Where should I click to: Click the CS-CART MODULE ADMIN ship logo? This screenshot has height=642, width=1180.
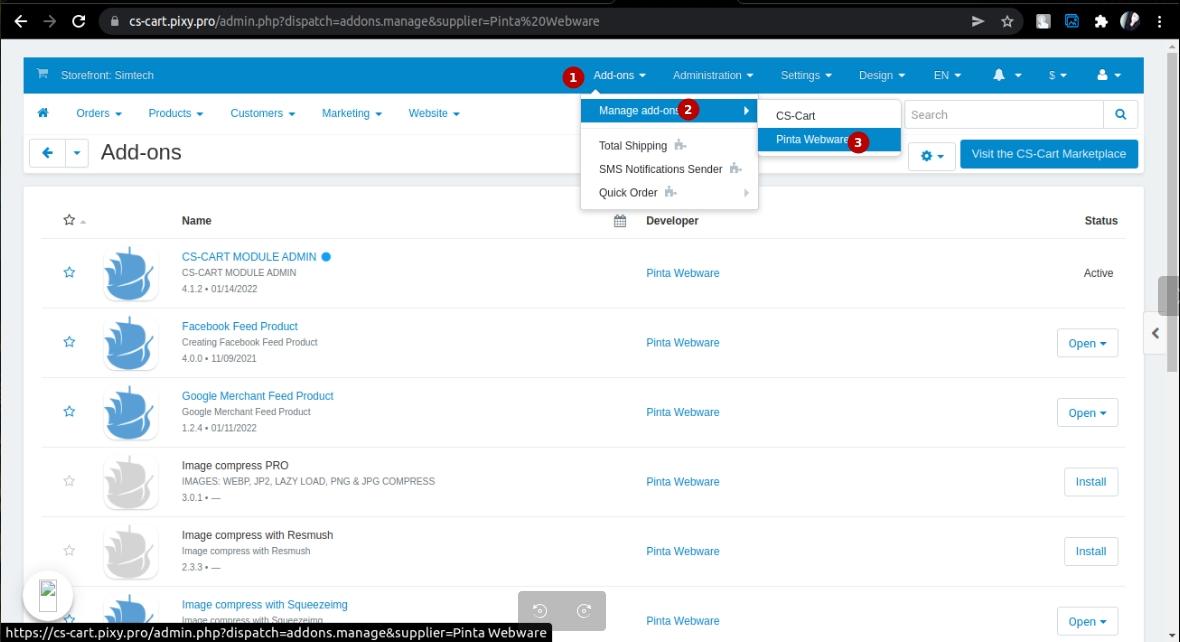pyautogui.click(x=129, y=273)
